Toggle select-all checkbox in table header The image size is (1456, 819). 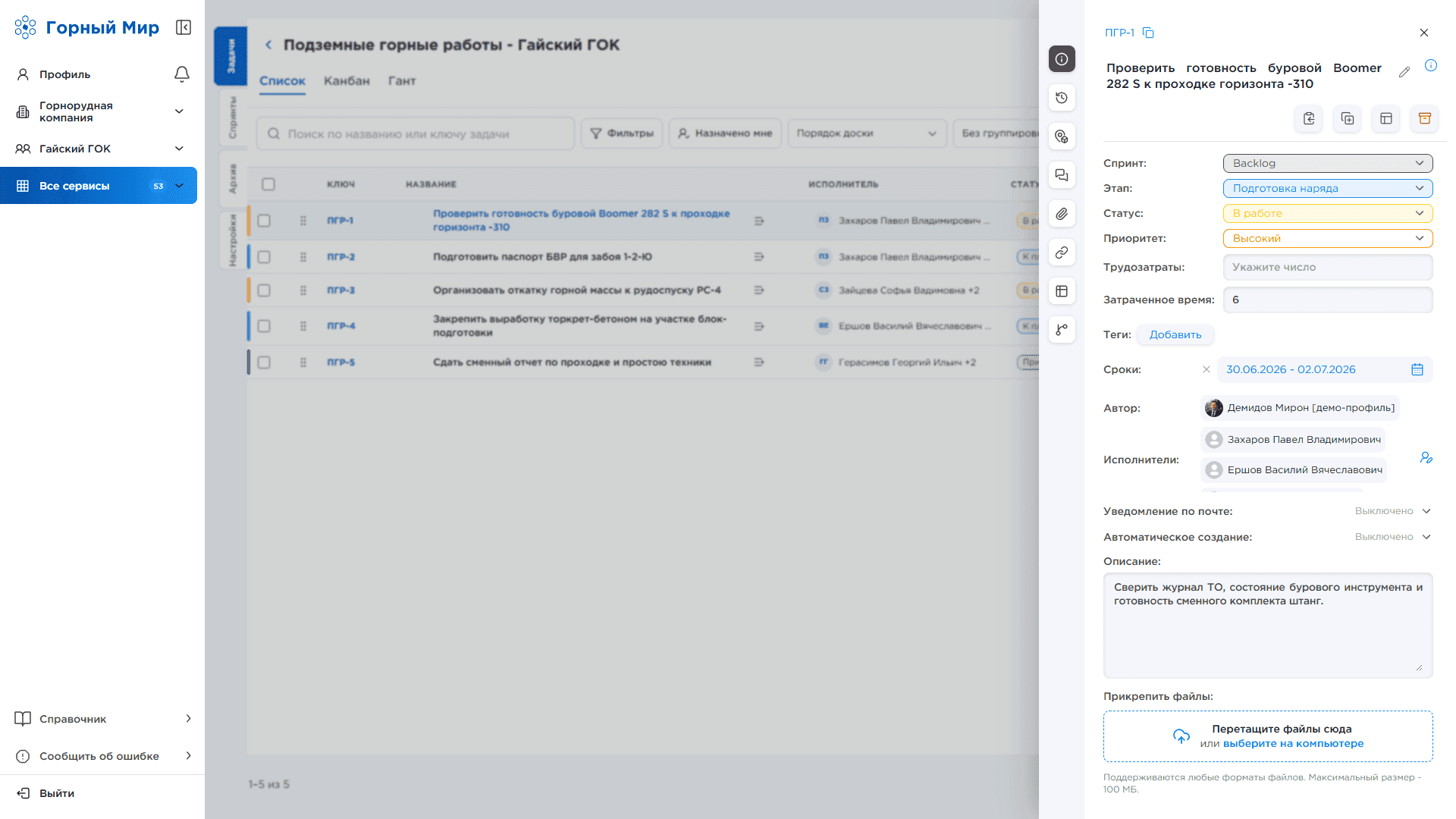[x=268, y=184]
